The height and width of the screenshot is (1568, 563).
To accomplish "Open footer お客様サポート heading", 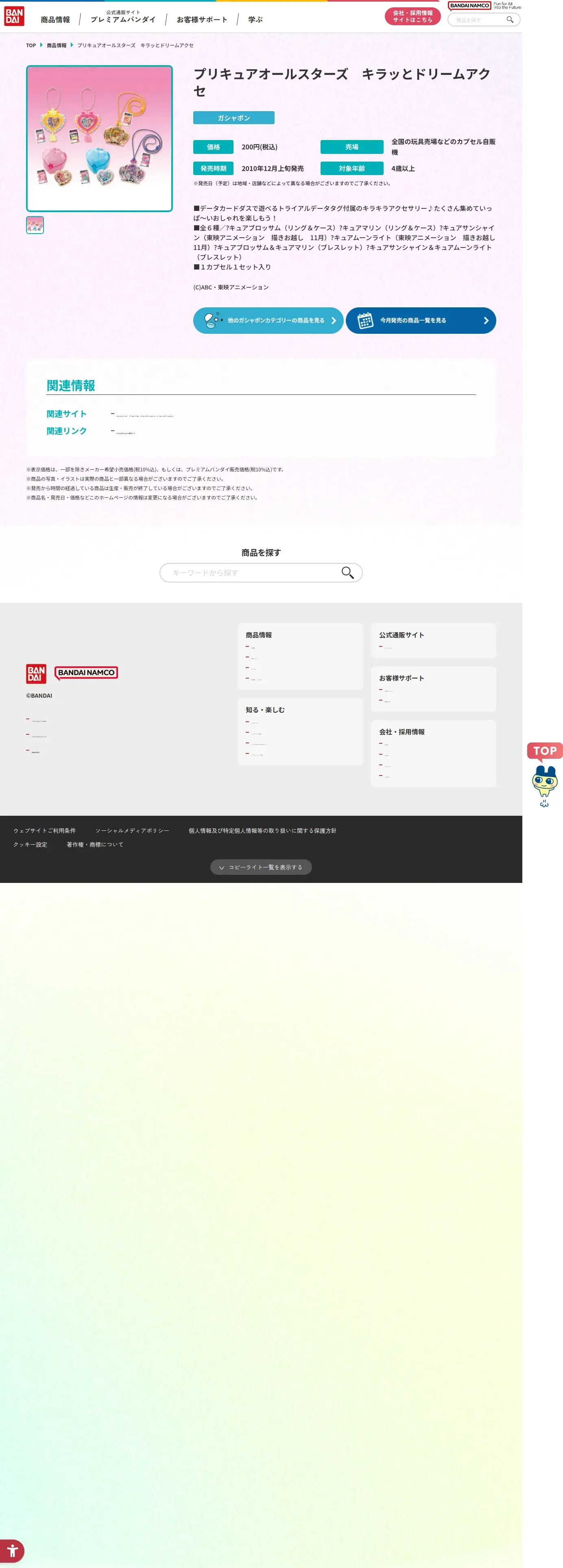I will (x=401, y=678).
